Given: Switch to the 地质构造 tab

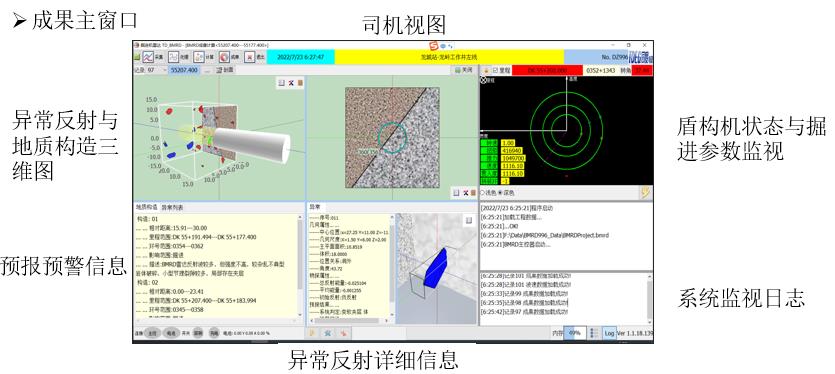Looking at the screenshot, I should [146, 207].
